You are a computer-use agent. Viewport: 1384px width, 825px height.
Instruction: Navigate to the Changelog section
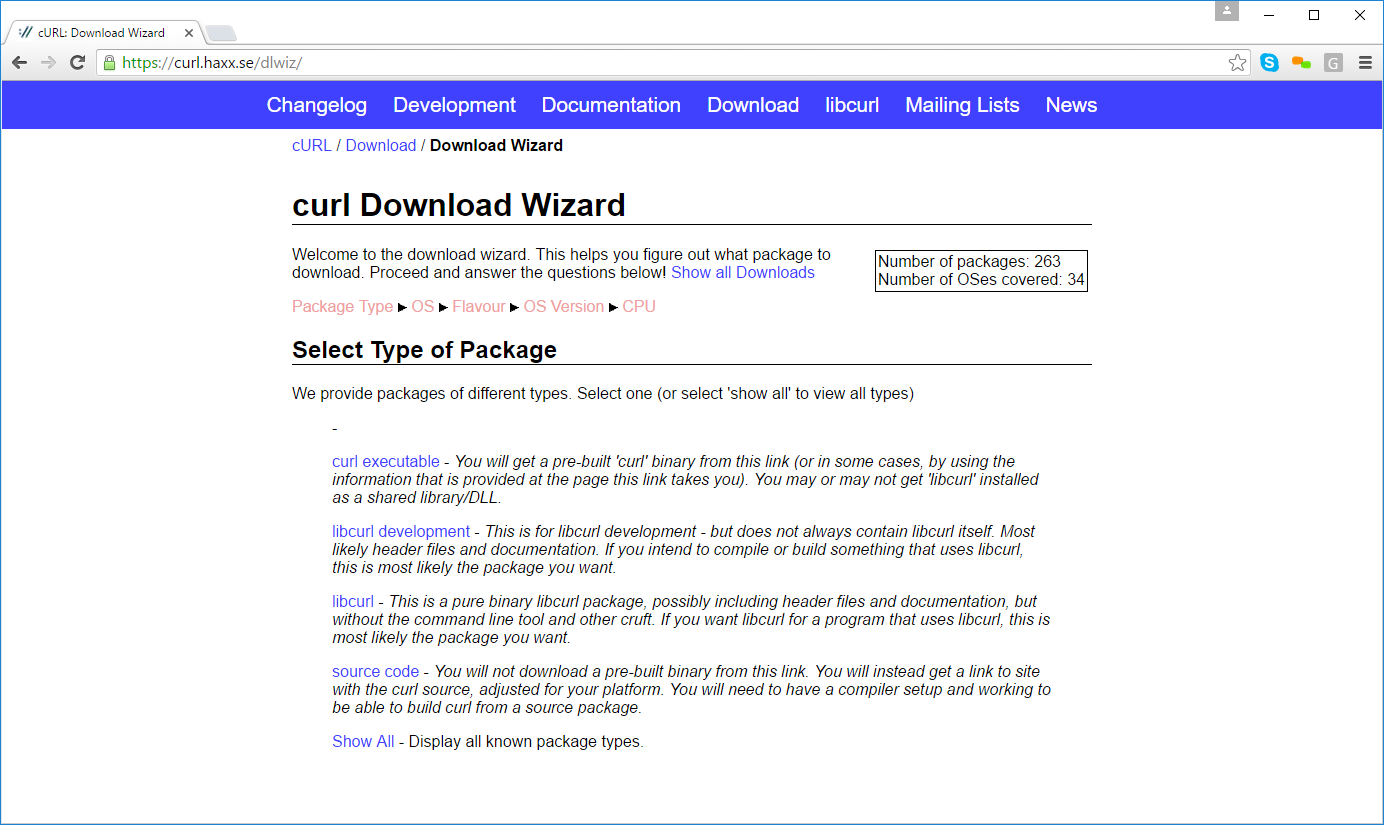(317, 104)
